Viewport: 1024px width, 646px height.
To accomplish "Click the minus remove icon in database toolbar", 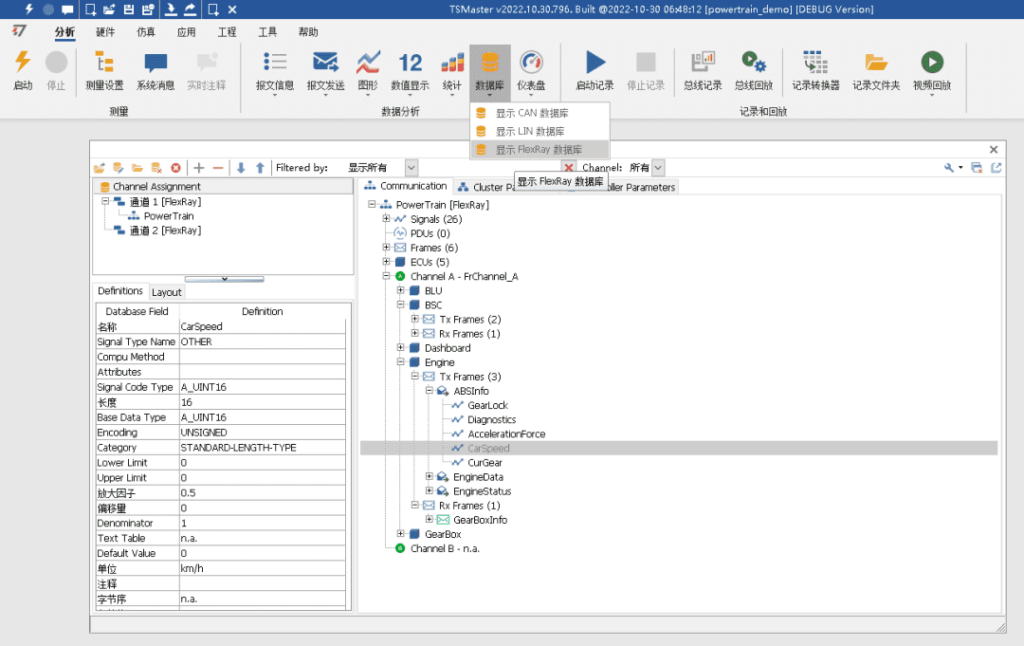I will [218, 168].
